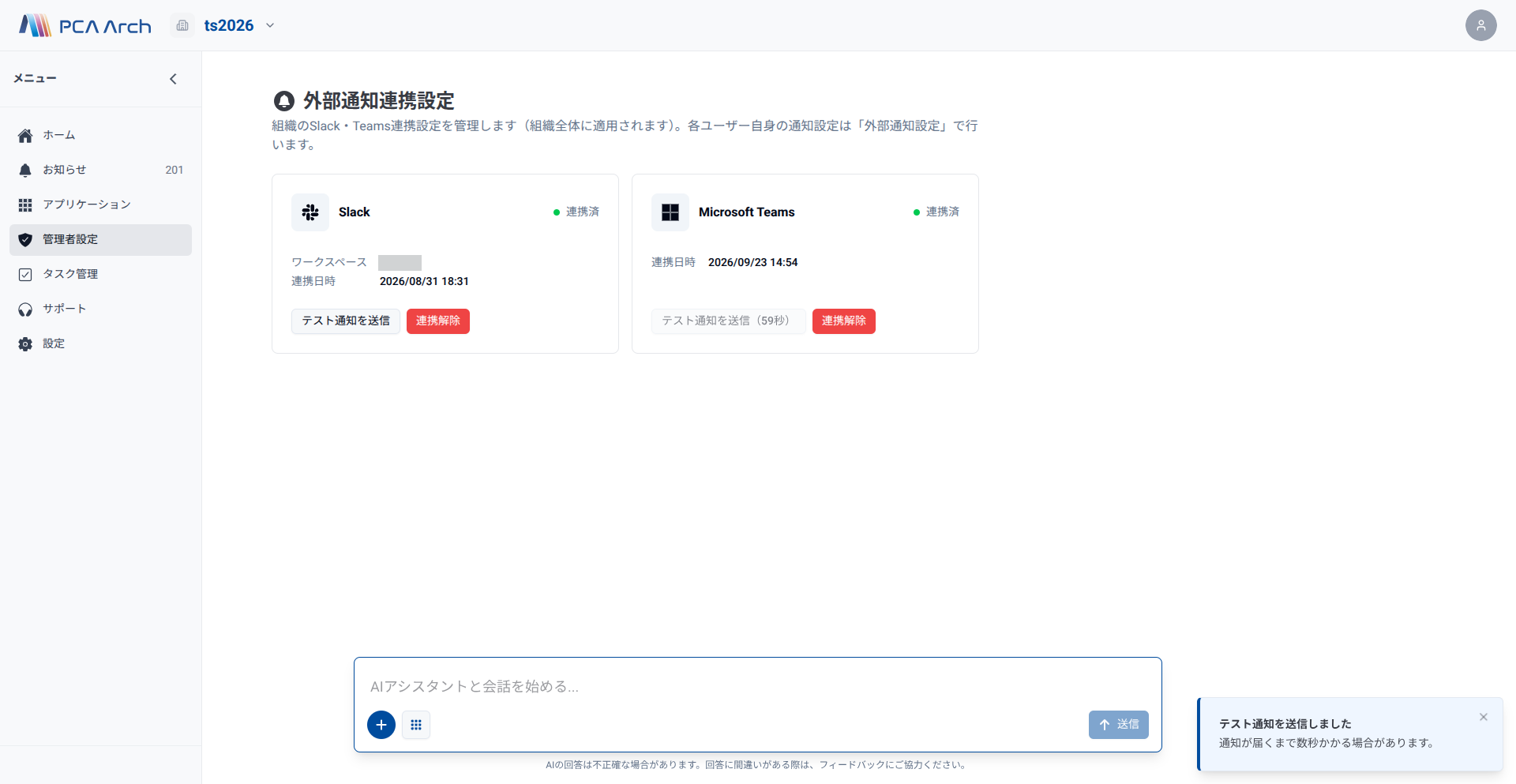Click the 設定 gear icon
Viewport: 1516px width, 784px height.
[x=25, y=344]
